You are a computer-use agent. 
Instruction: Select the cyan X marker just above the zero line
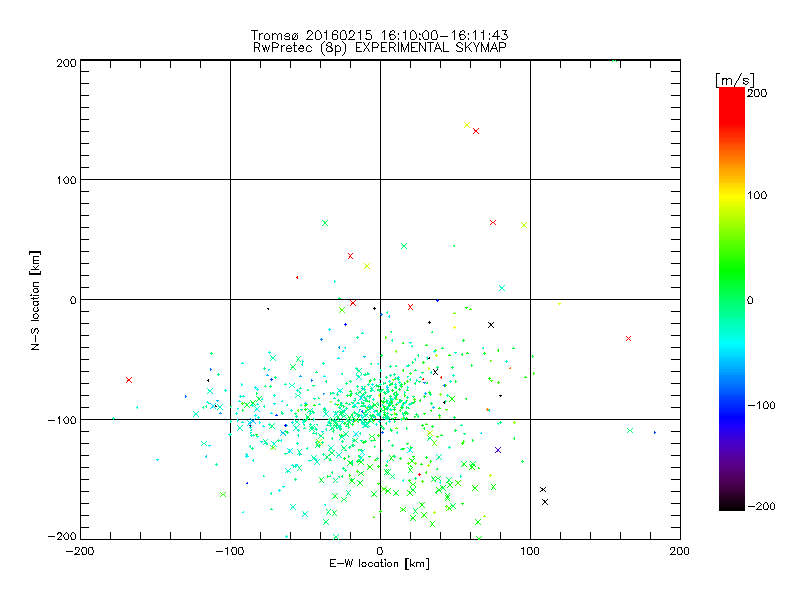[502, 288]
